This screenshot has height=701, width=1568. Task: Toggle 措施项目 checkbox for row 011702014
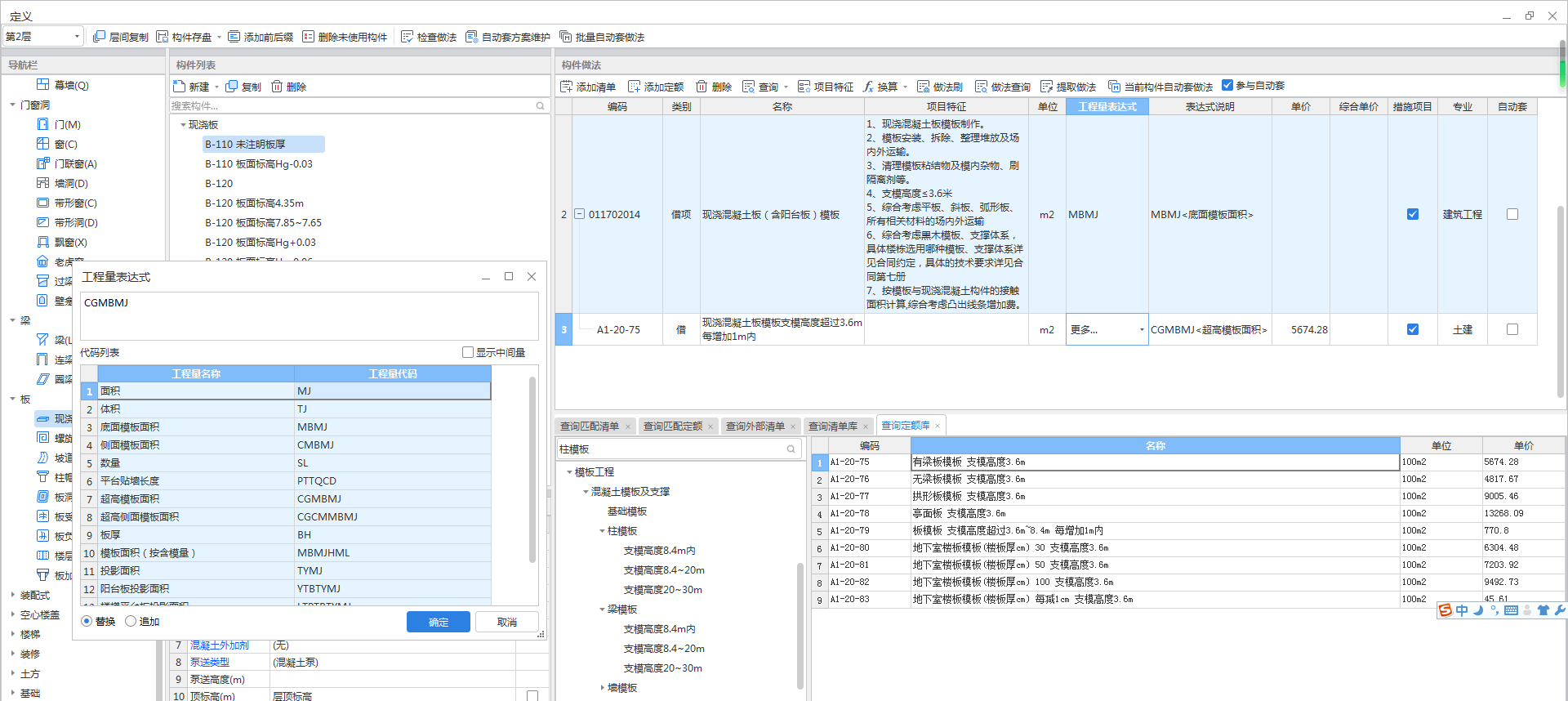tap(1413, 214)
